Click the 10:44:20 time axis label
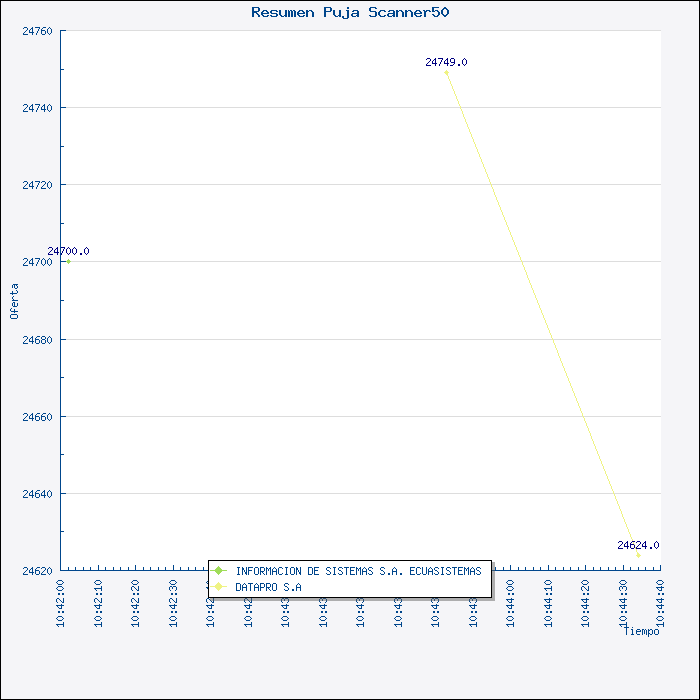The height and width of the screenshot is (700, 700). point(585,604)
